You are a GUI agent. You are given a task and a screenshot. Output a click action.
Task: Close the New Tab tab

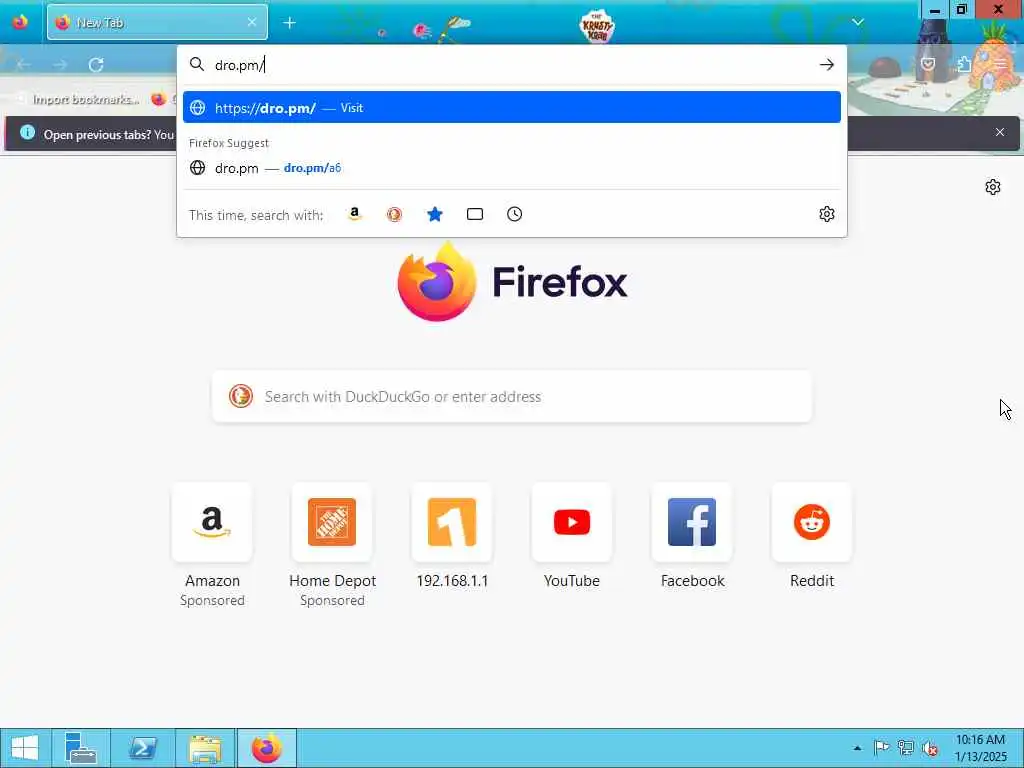click(x=251, y=22)
